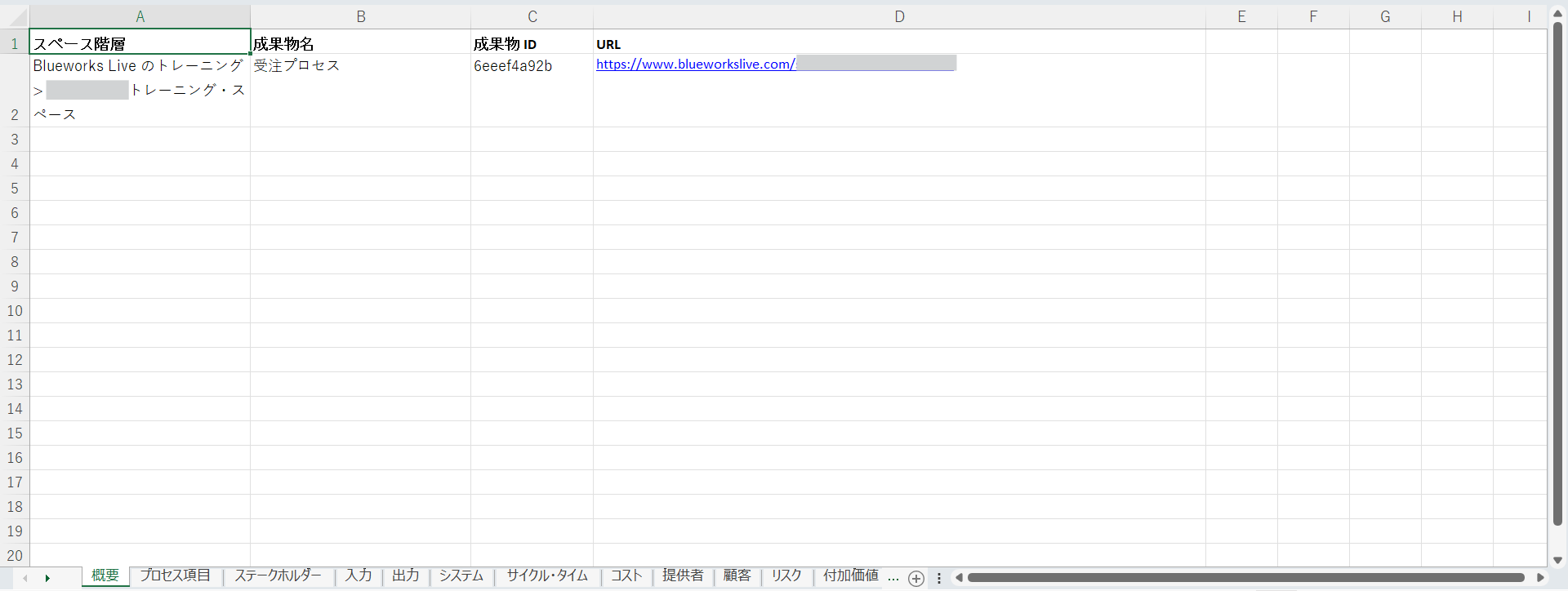Click horizontal scrollbar left arrow
The image size is (1568, 591).
click(x=959, y=578)
